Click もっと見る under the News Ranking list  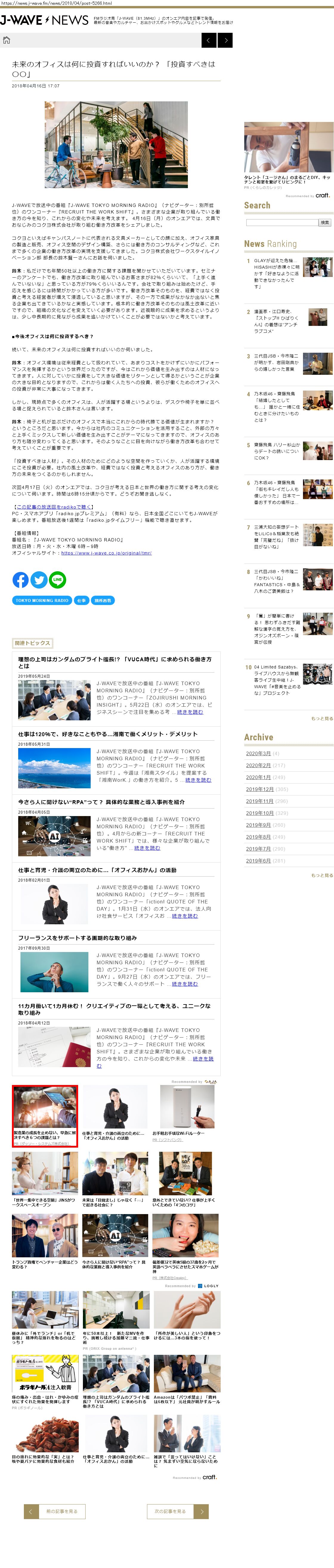(322, 718)
